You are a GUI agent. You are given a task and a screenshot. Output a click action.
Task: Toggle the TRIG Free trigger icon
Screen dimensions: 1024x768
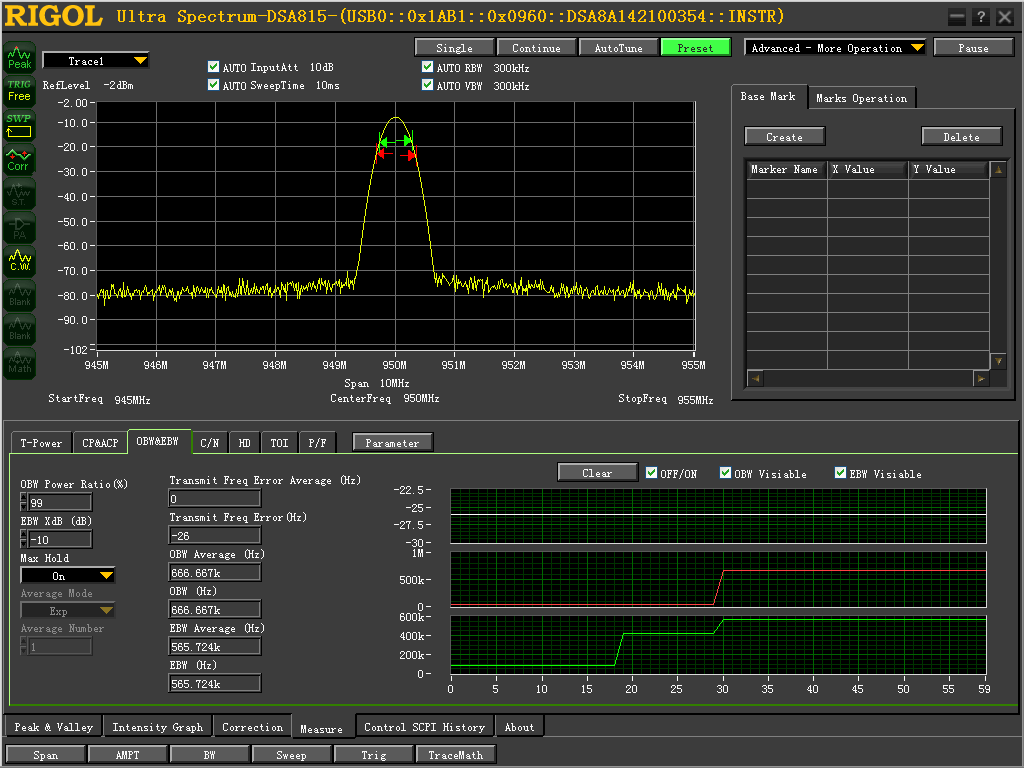pos(19,91)
